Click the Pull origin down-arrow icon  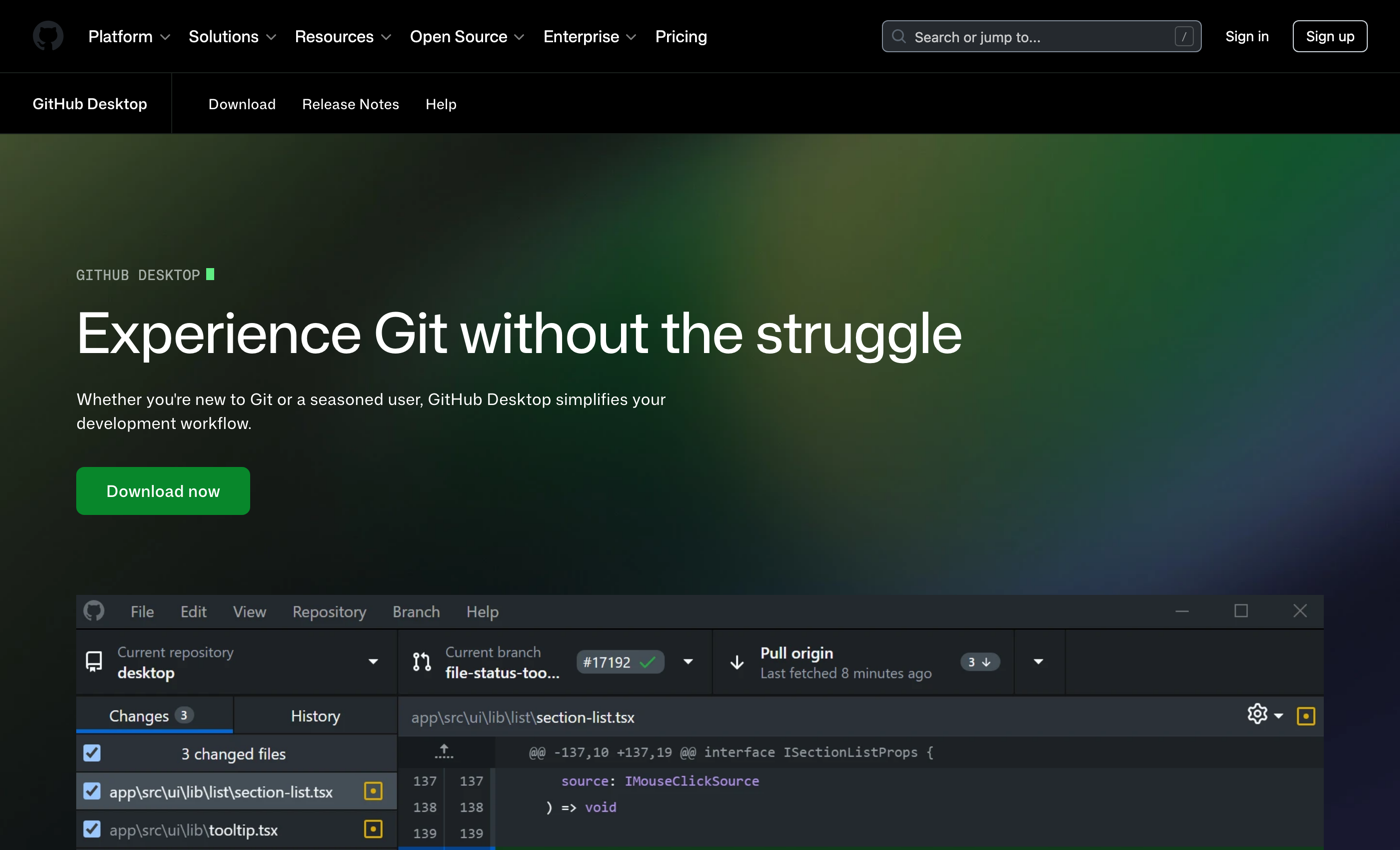(738, 662)
